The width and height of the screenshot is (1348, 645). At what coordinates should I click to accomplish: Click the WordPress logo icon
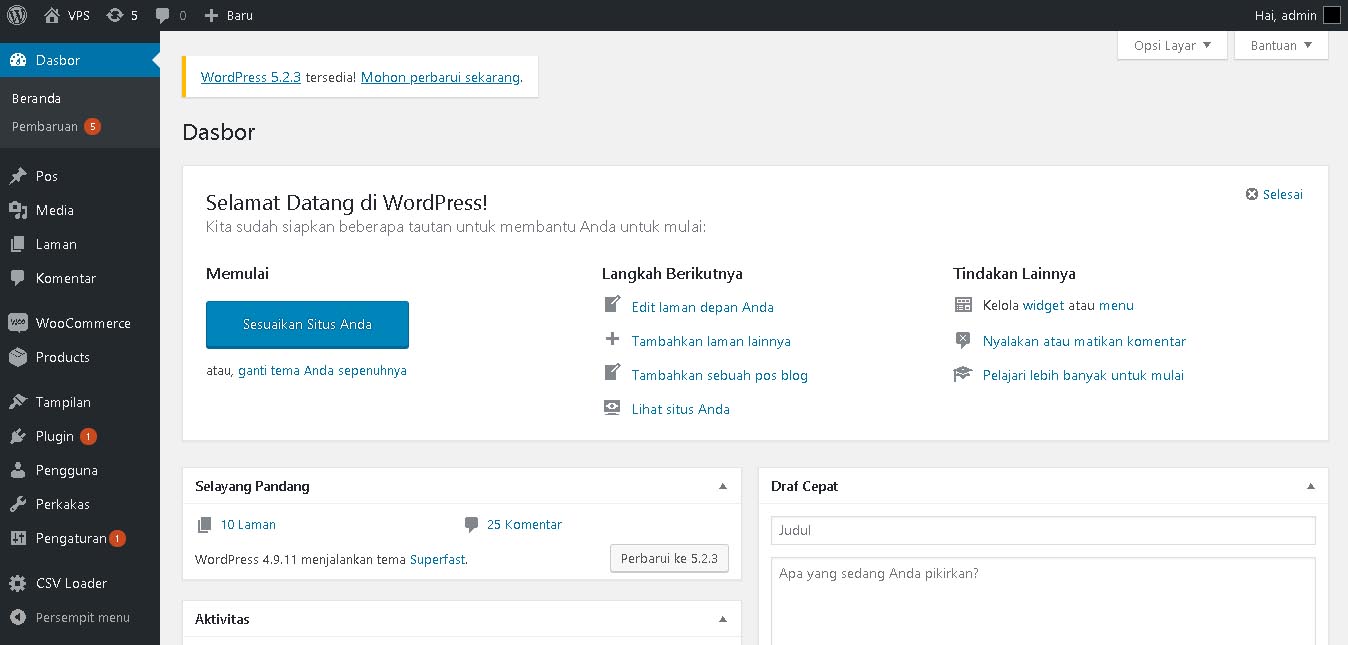(x=17, y=15)
